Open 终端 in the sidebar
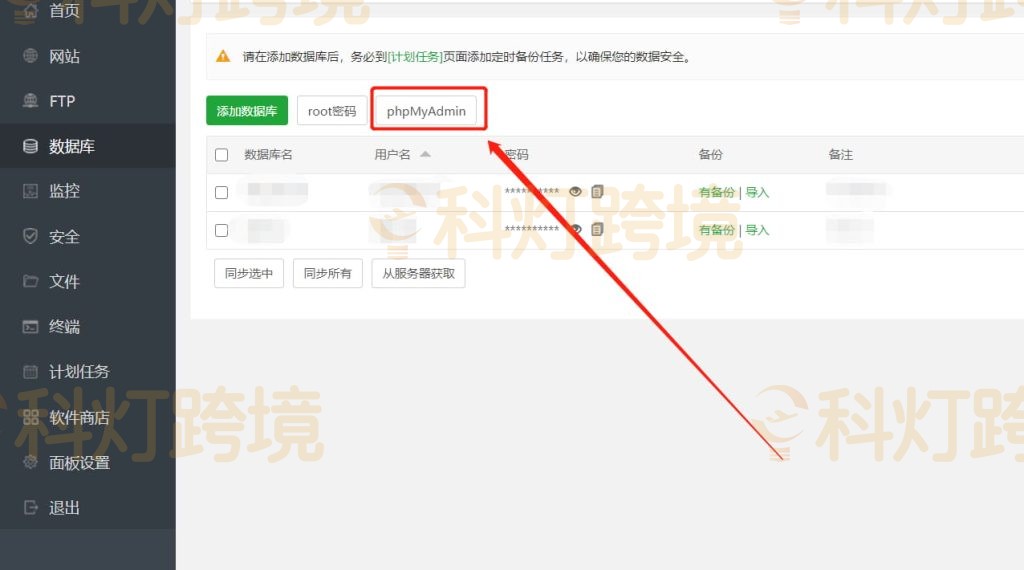This screenshot has height=570, width=1024. (88, 326)
